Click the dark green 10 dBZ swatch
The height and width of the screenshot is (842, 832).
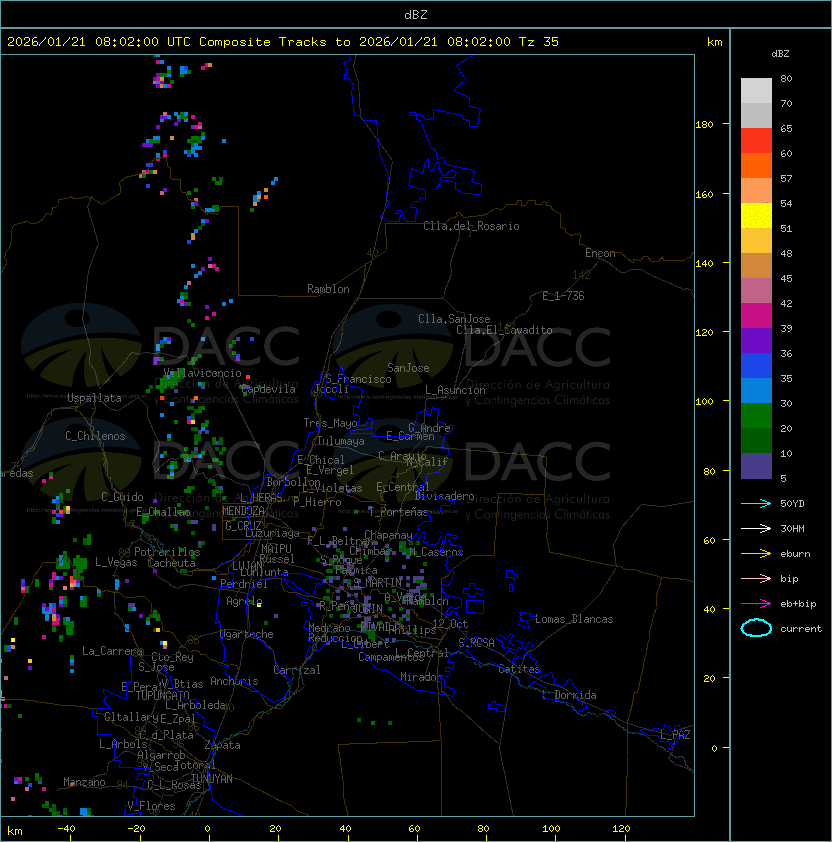756,440
